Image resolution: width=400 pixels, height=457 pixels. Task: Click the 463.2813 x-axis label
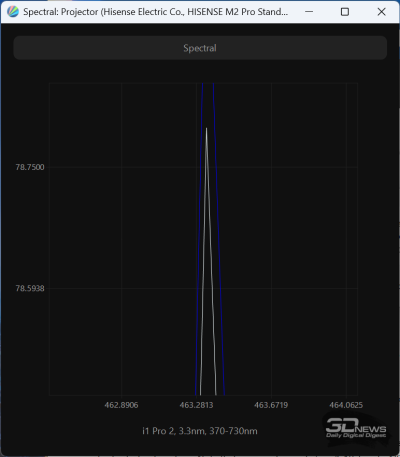196,405
